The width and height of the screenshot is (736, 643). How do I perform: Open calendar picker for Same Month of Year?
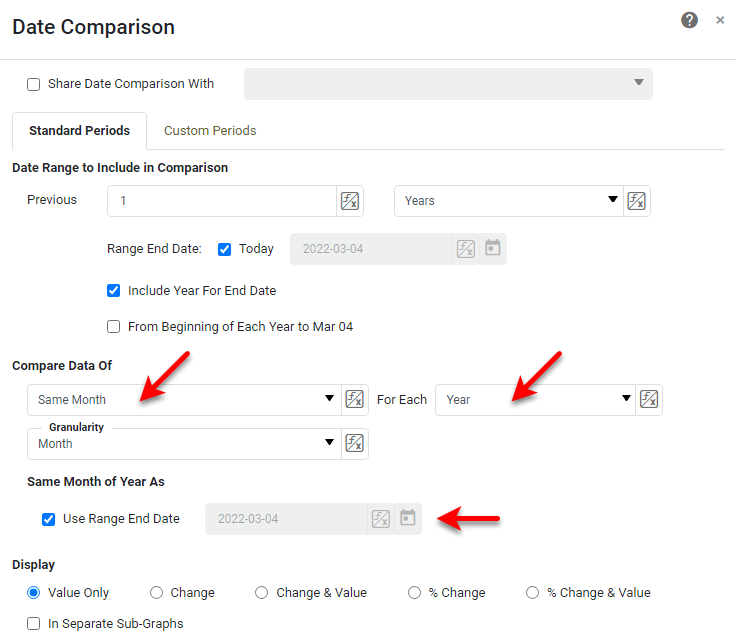click(x=408, y=518)
